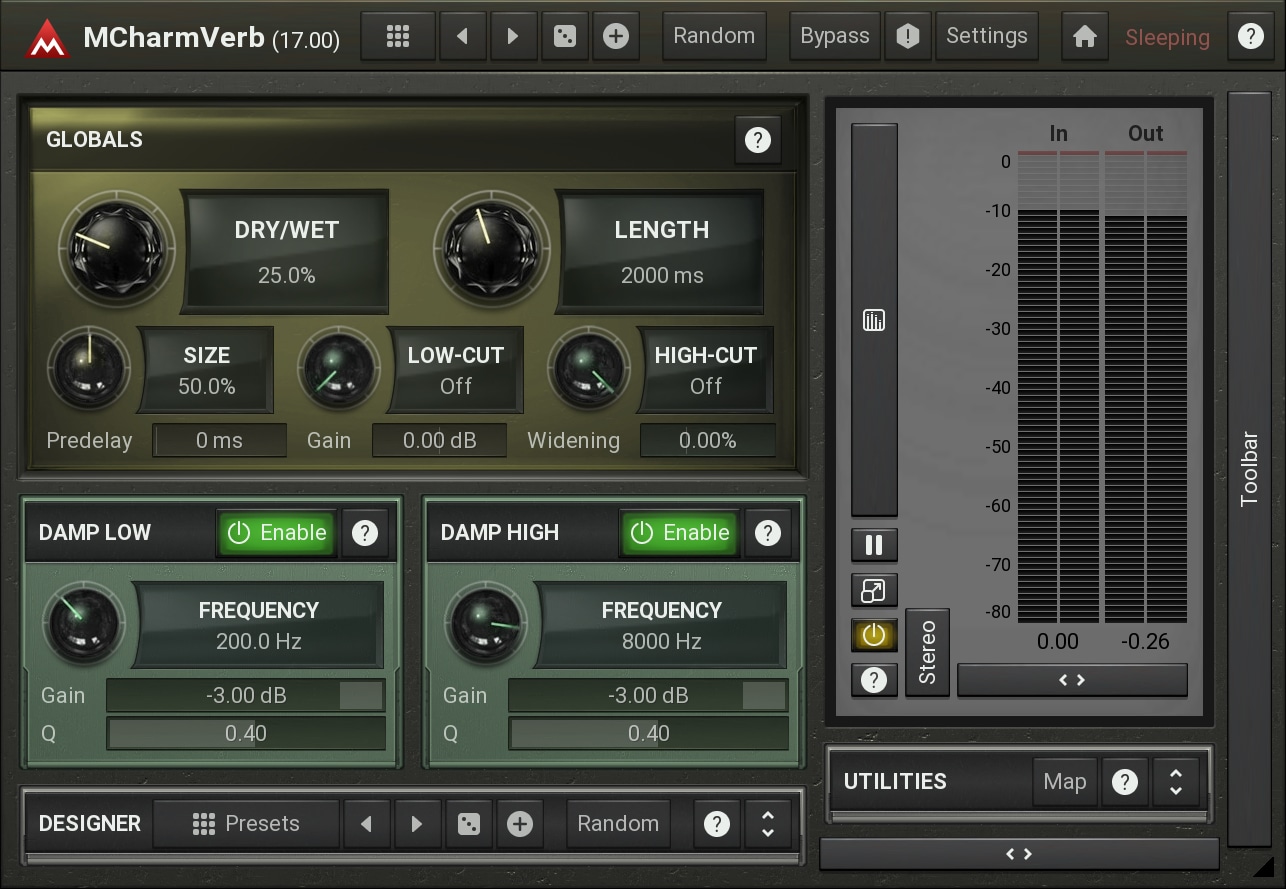Click the Damp Low Q slider
The height and width of the screenshot is (889, 1286).
[246, 734]
